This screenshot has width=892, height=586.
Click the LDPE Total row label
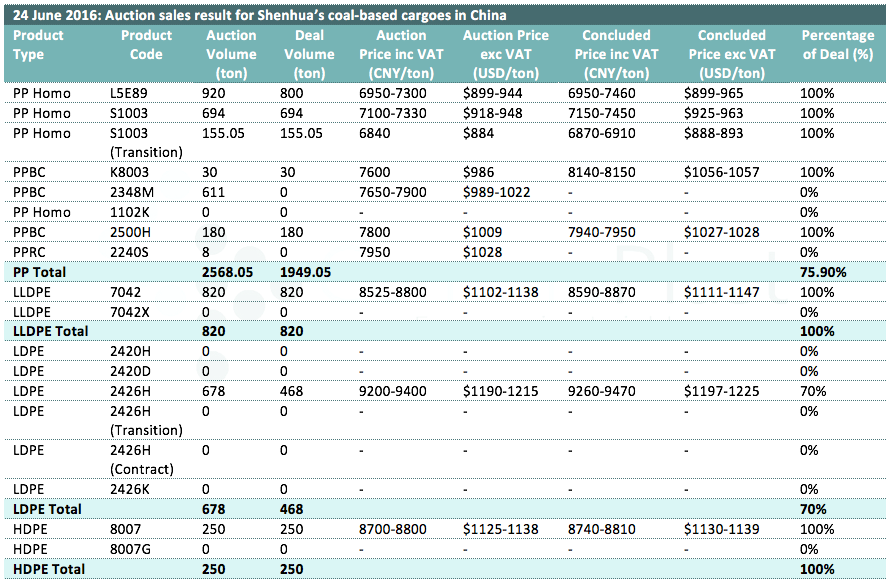[46, 509]
